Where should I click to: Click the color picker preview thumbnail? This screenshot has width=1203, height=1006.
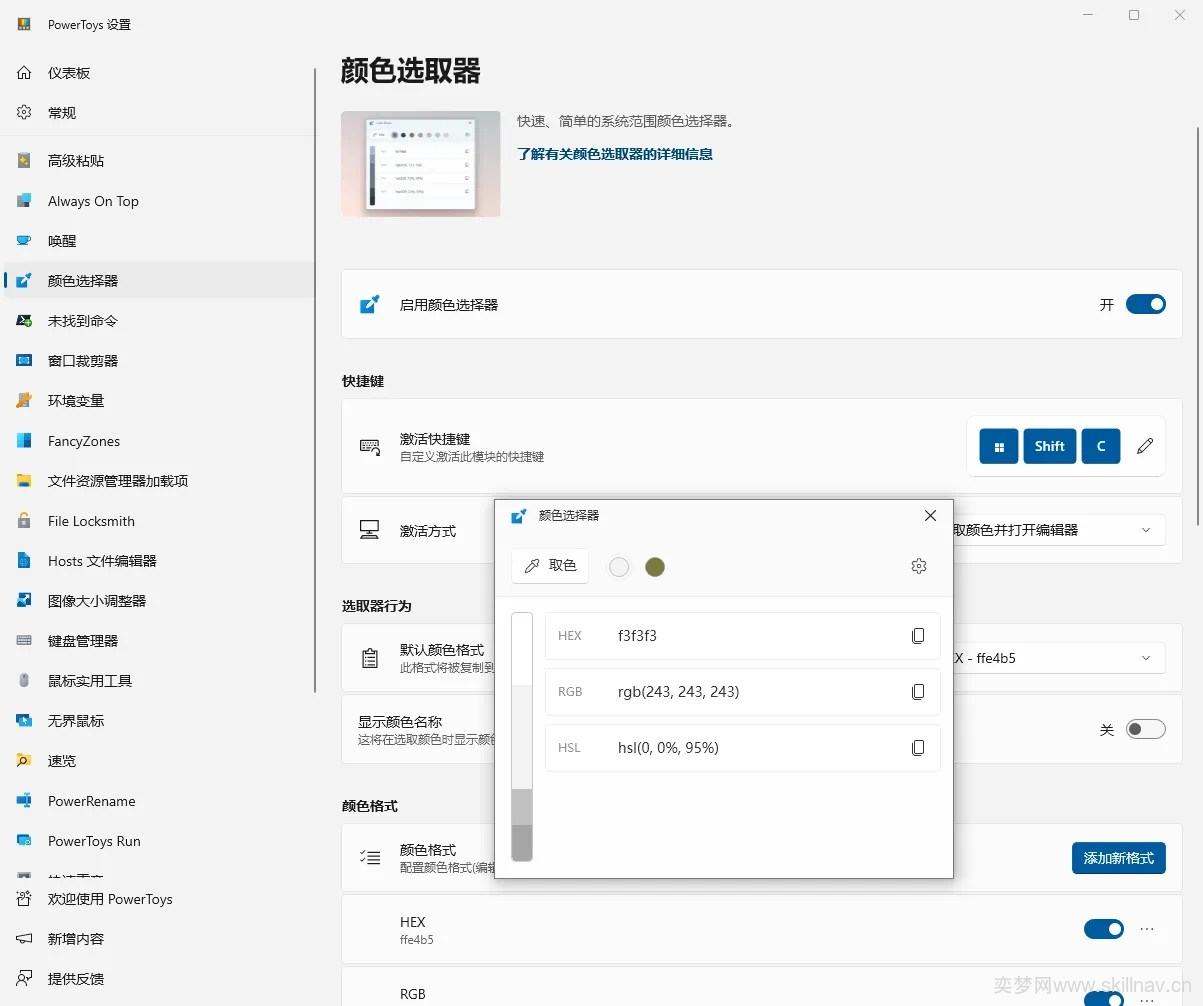click(x=421, y=164)
